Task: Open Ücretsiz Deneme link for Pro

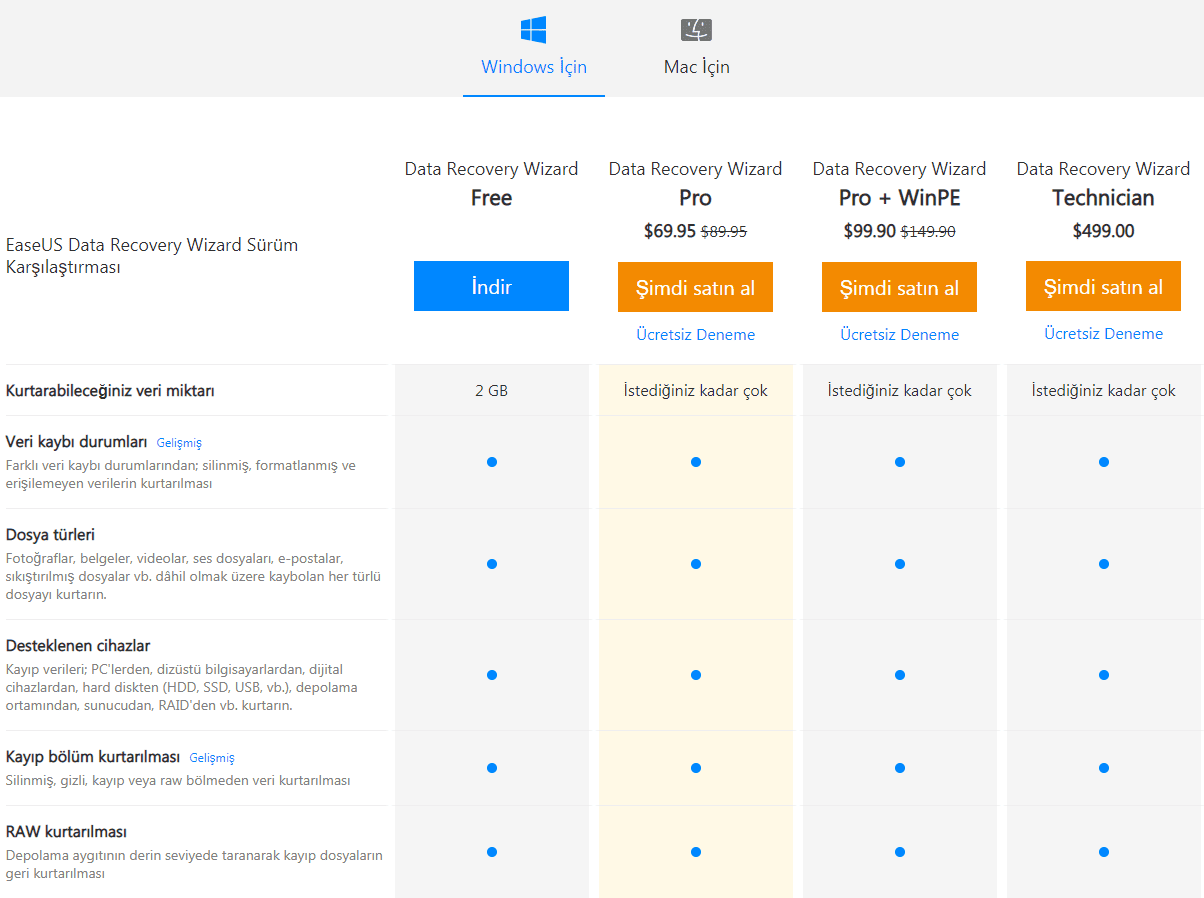Action: tap(695, 335)
